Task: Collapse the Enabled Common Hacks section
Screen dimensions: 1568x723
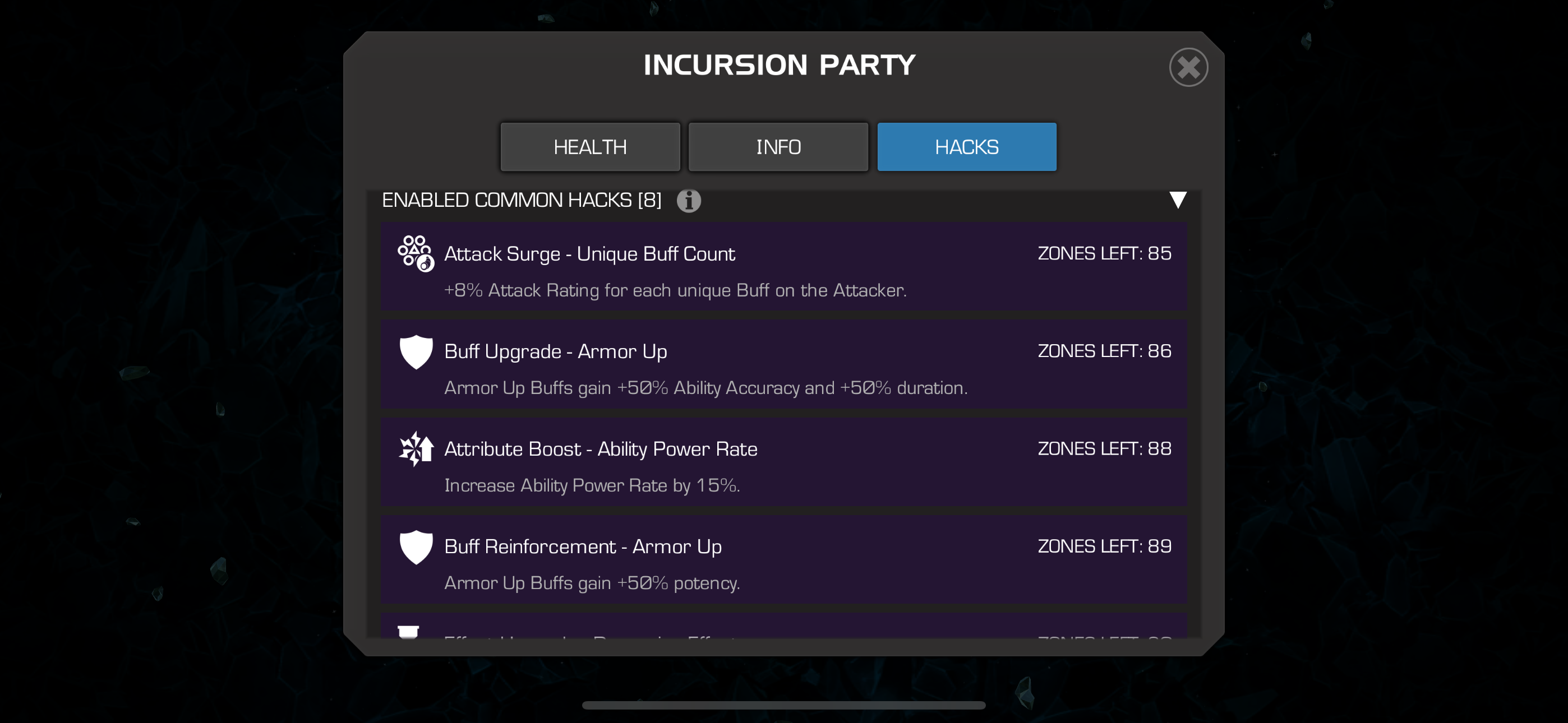Action: coord(1178,200)
